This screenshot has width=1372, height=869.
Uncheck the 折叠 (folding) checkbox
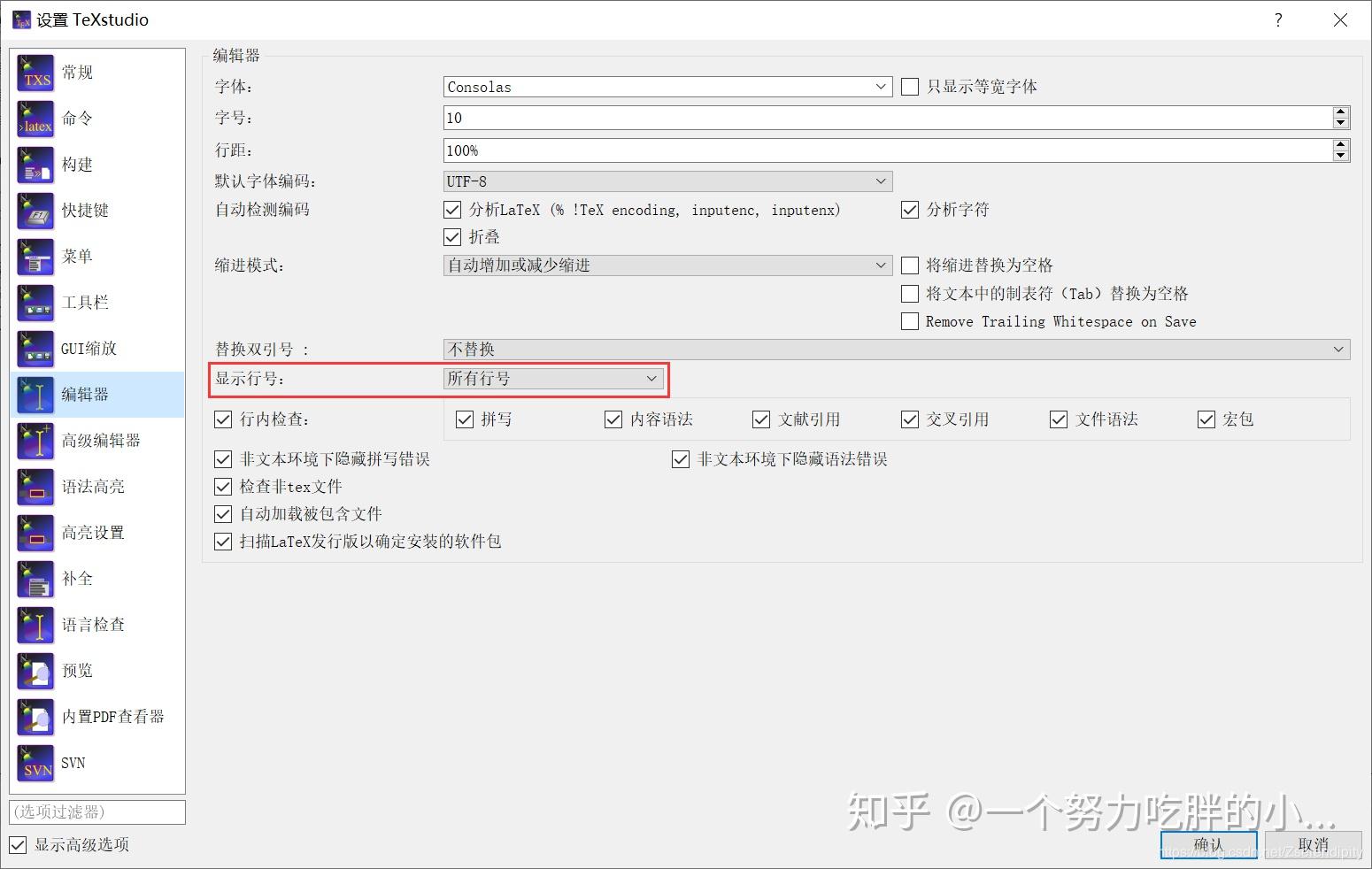[x=452, y=236]
